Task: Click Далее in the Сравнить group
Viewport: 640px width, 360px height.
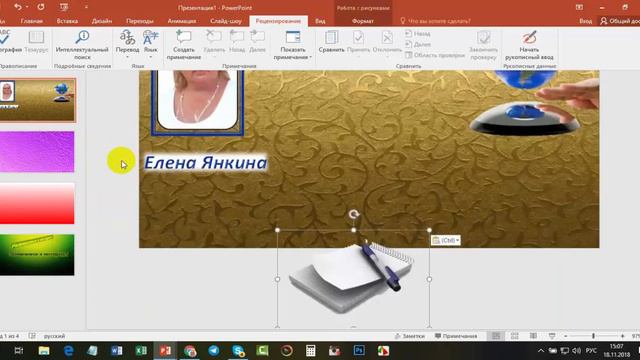Action: coord(418,44)
